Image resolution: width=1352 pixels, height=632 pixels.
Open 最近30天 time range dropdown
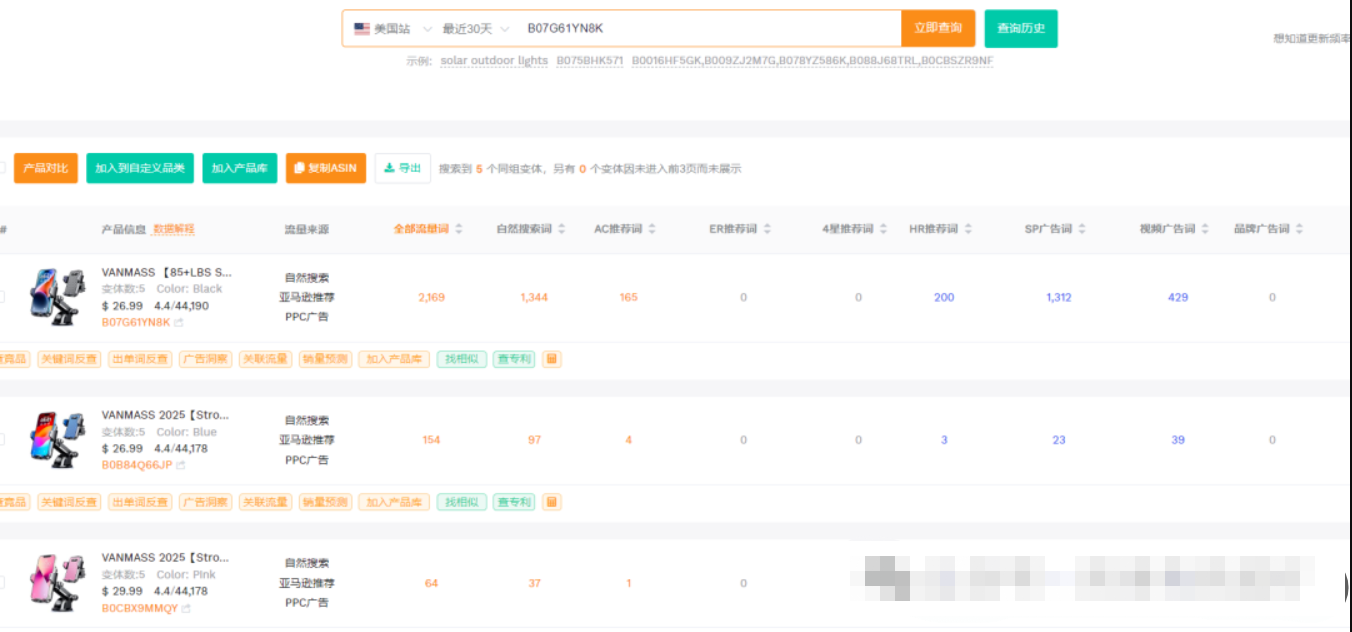coord(476,29)
